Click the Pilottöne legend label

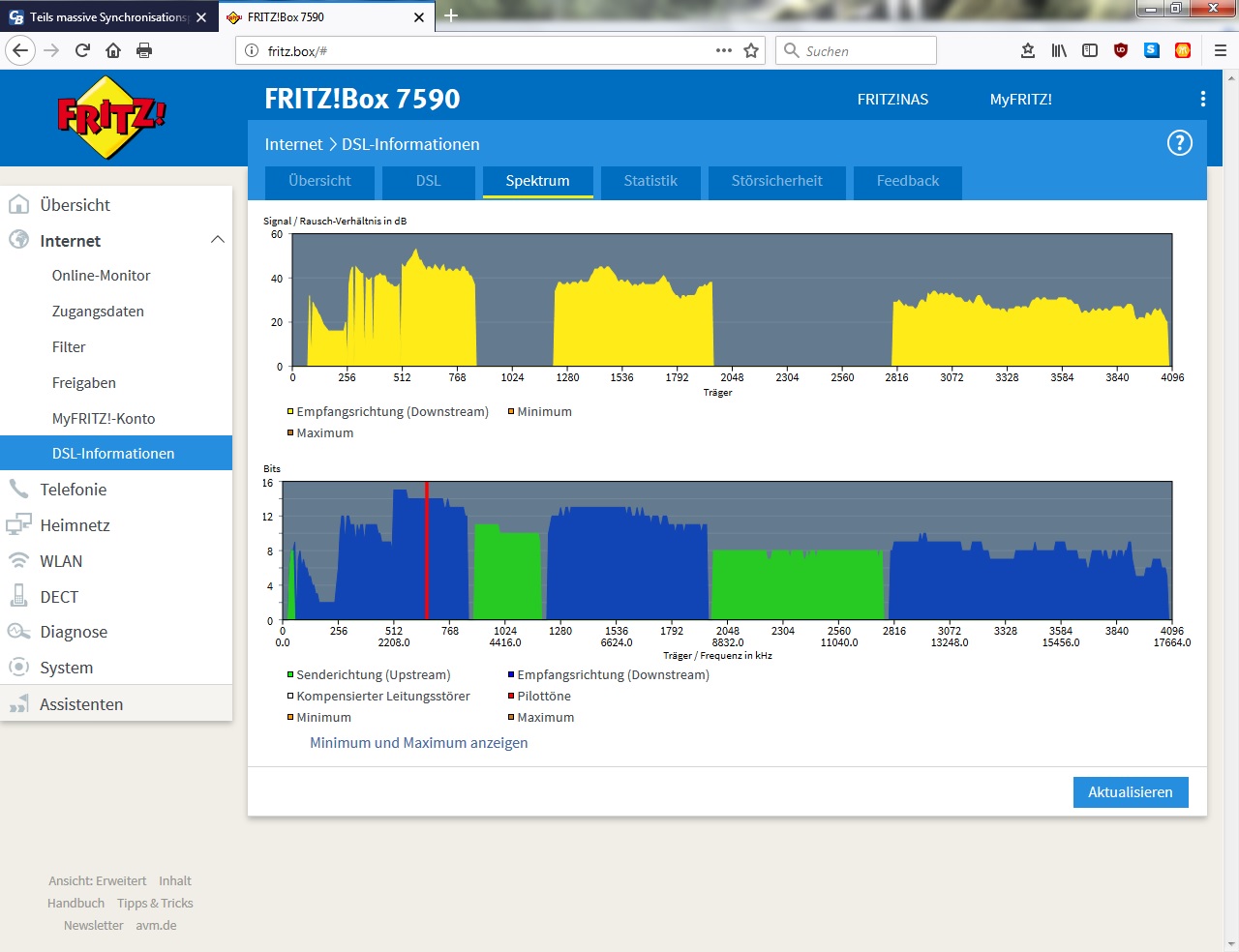(x=544, y=697)
